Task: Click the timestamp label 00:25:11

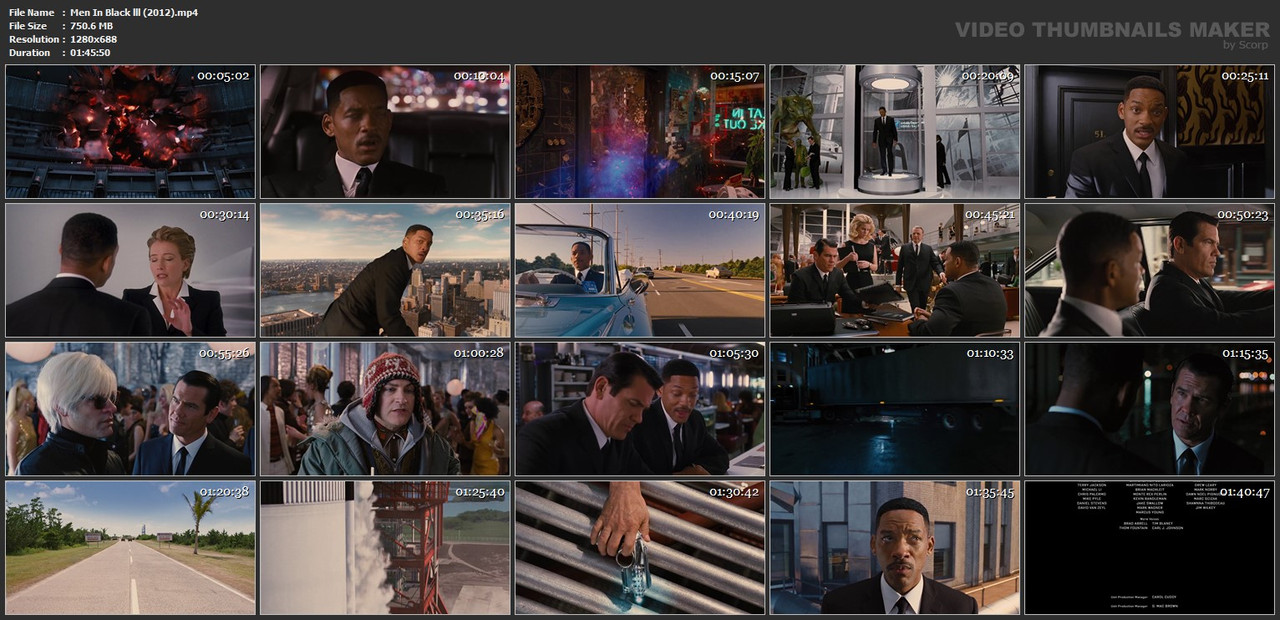Action: (x=1244, y=76)
